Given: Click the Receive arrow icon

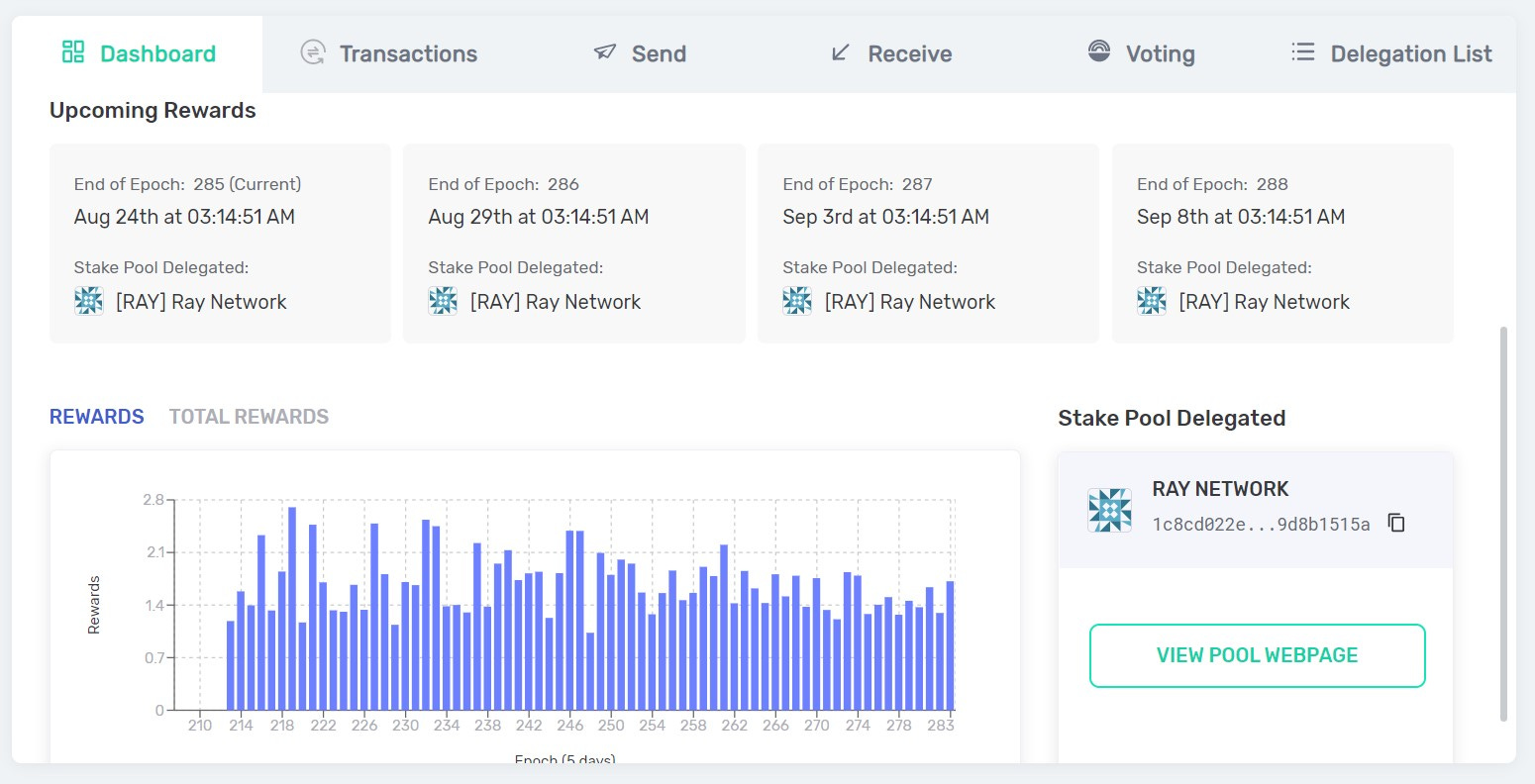Looking at the screenshot, I should 841,52.
